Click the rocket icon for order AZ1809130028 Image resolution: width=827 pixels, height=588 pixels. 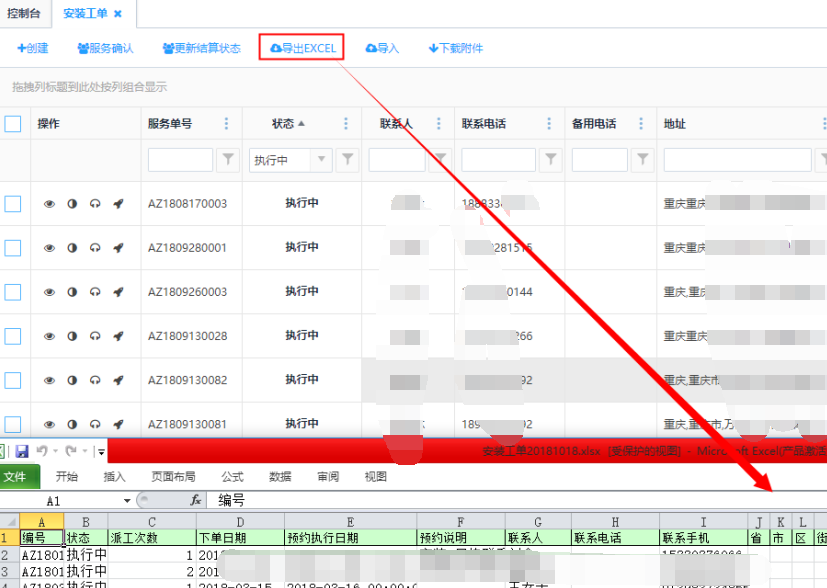pyautogui.click(x=118, y=336)
